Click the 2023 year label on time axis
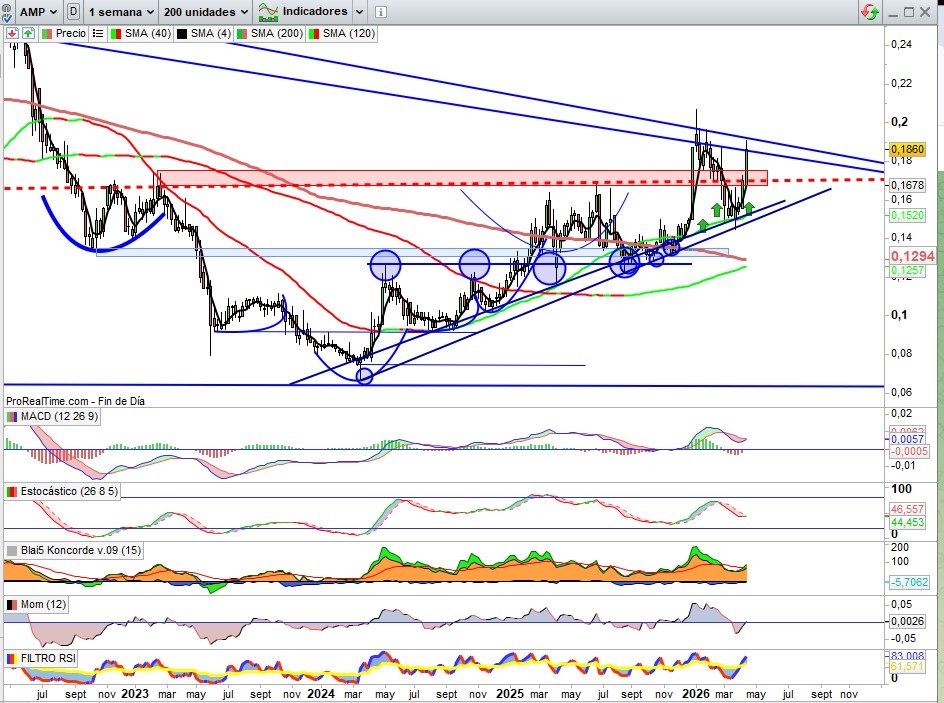The image size is (944, 703). pyautogui.click(x=135, y=693)
